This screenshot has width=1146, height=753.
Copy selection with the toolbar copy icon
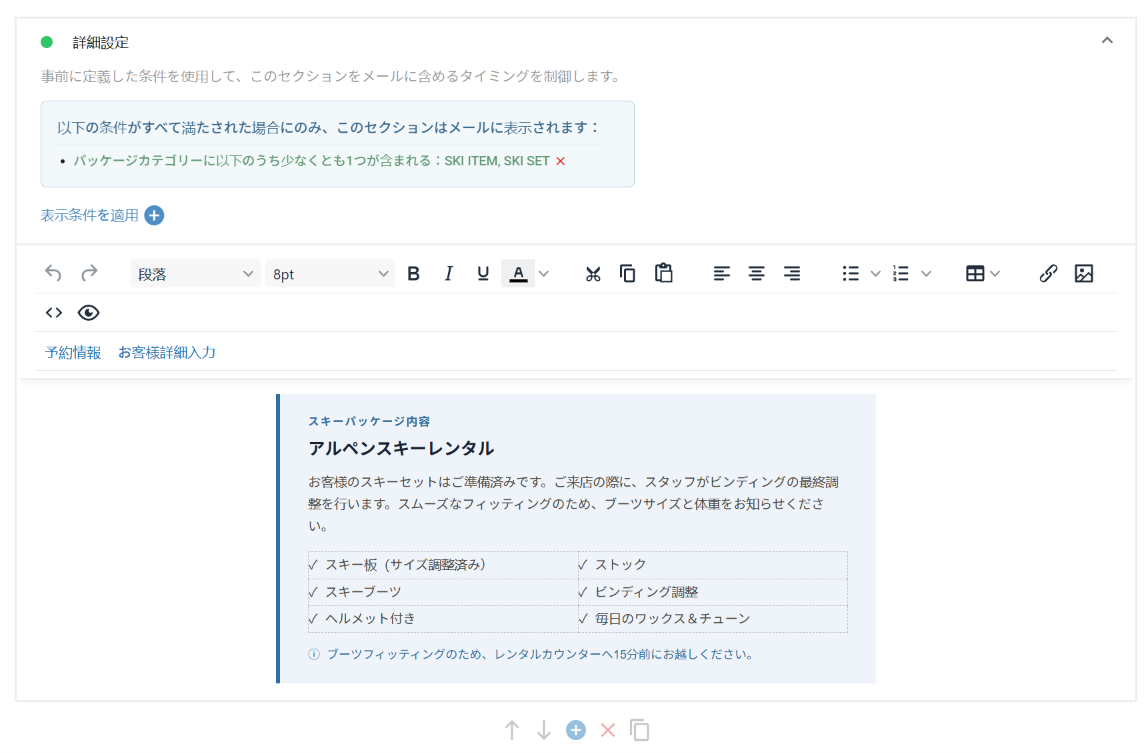(627, 273)
